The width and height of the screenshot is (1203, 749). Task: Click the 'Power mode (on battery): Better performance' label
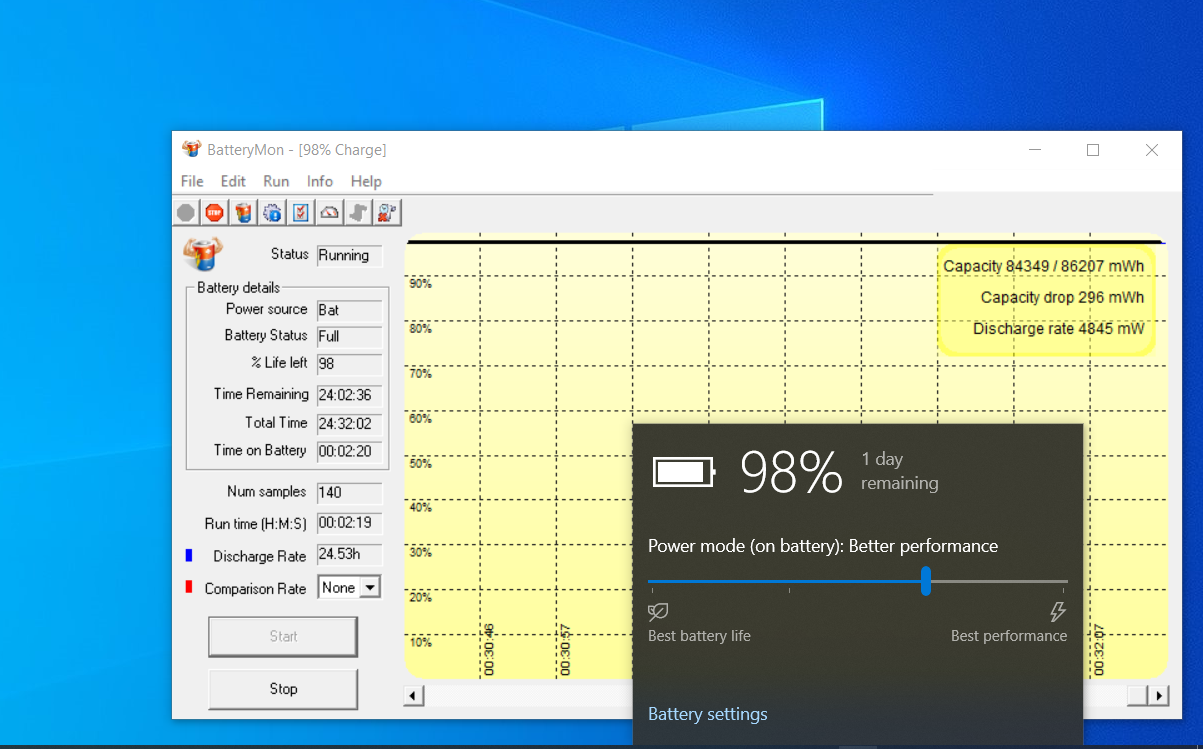[823, 546]
